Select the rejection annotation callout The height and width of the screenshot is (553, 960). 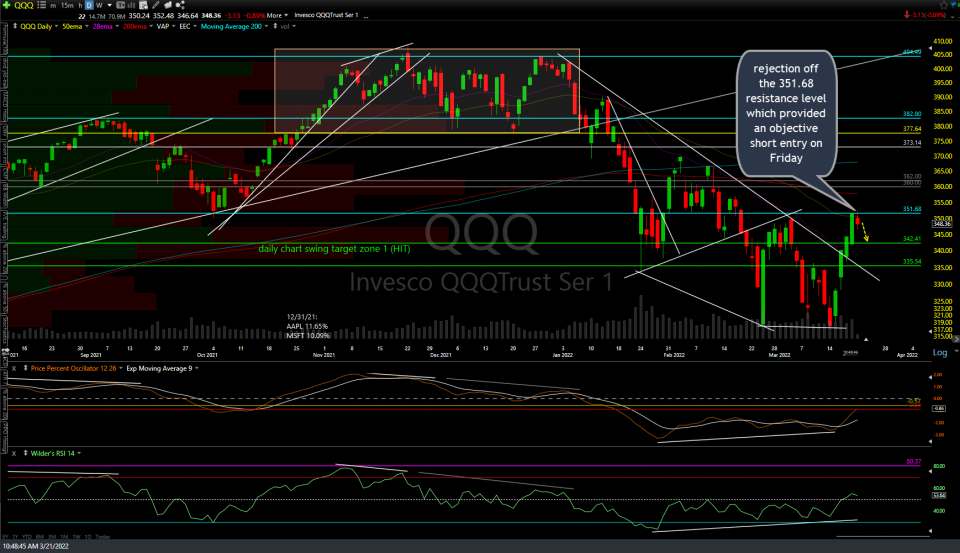[x=786, y=113]
